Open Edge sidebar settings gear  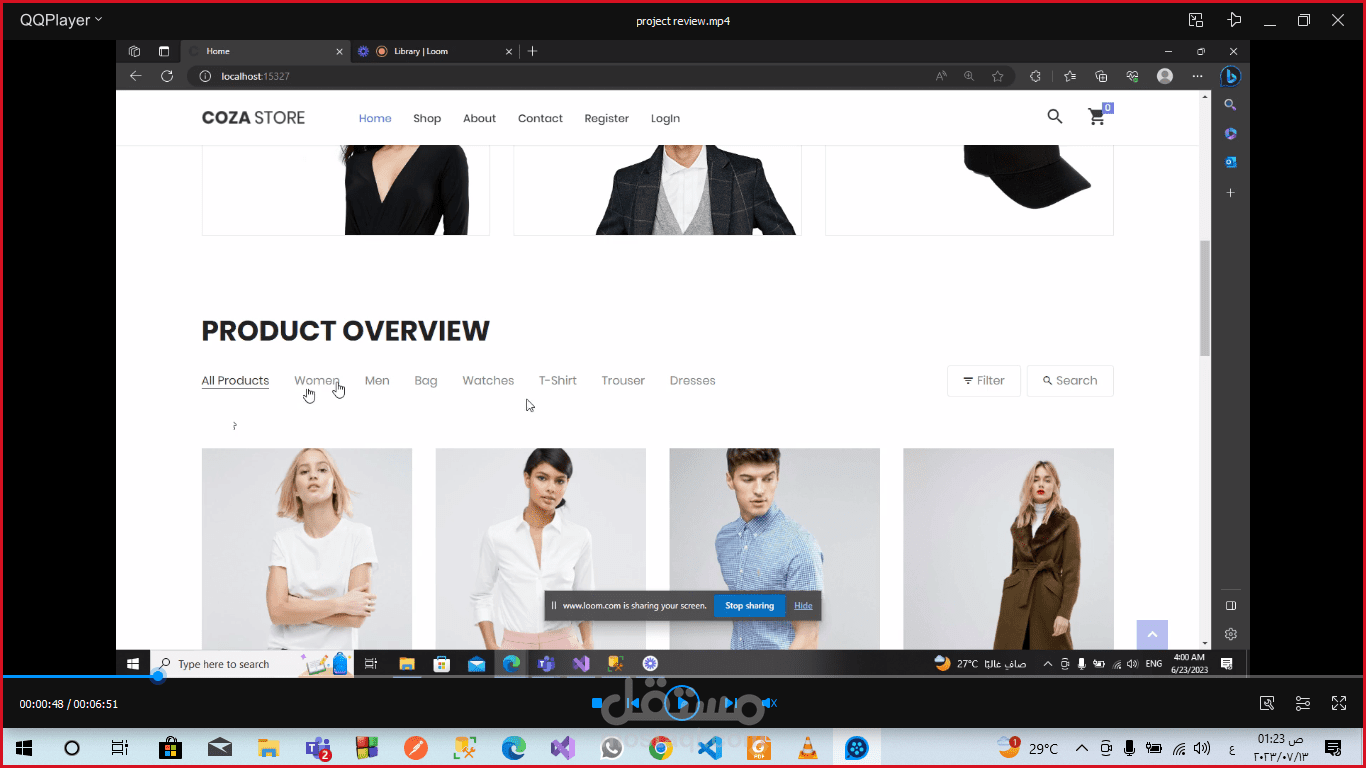coord(1231,634)
